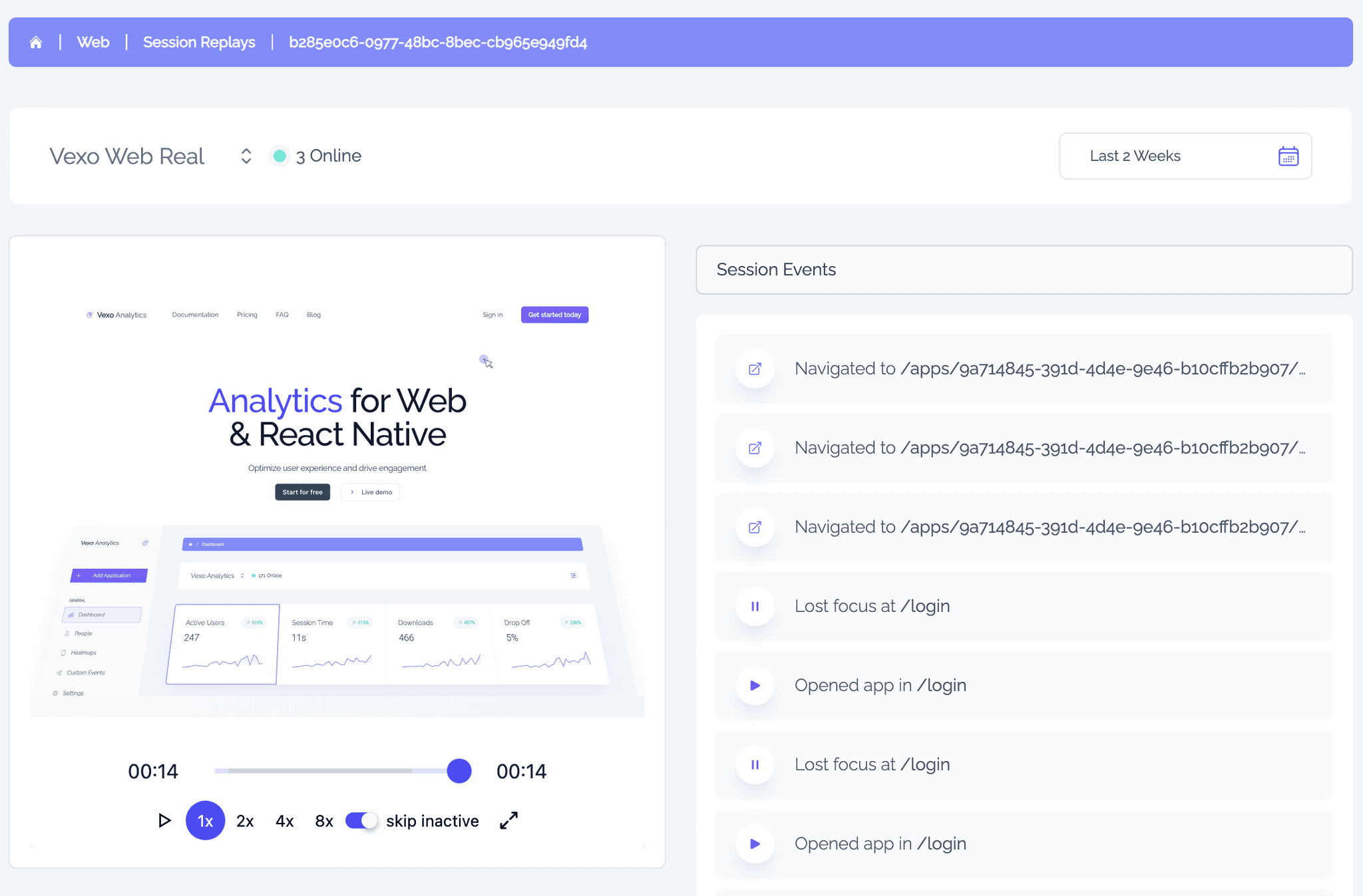
Task: Disable the skip inactive toggle
Action: click(x=361, y=821)
